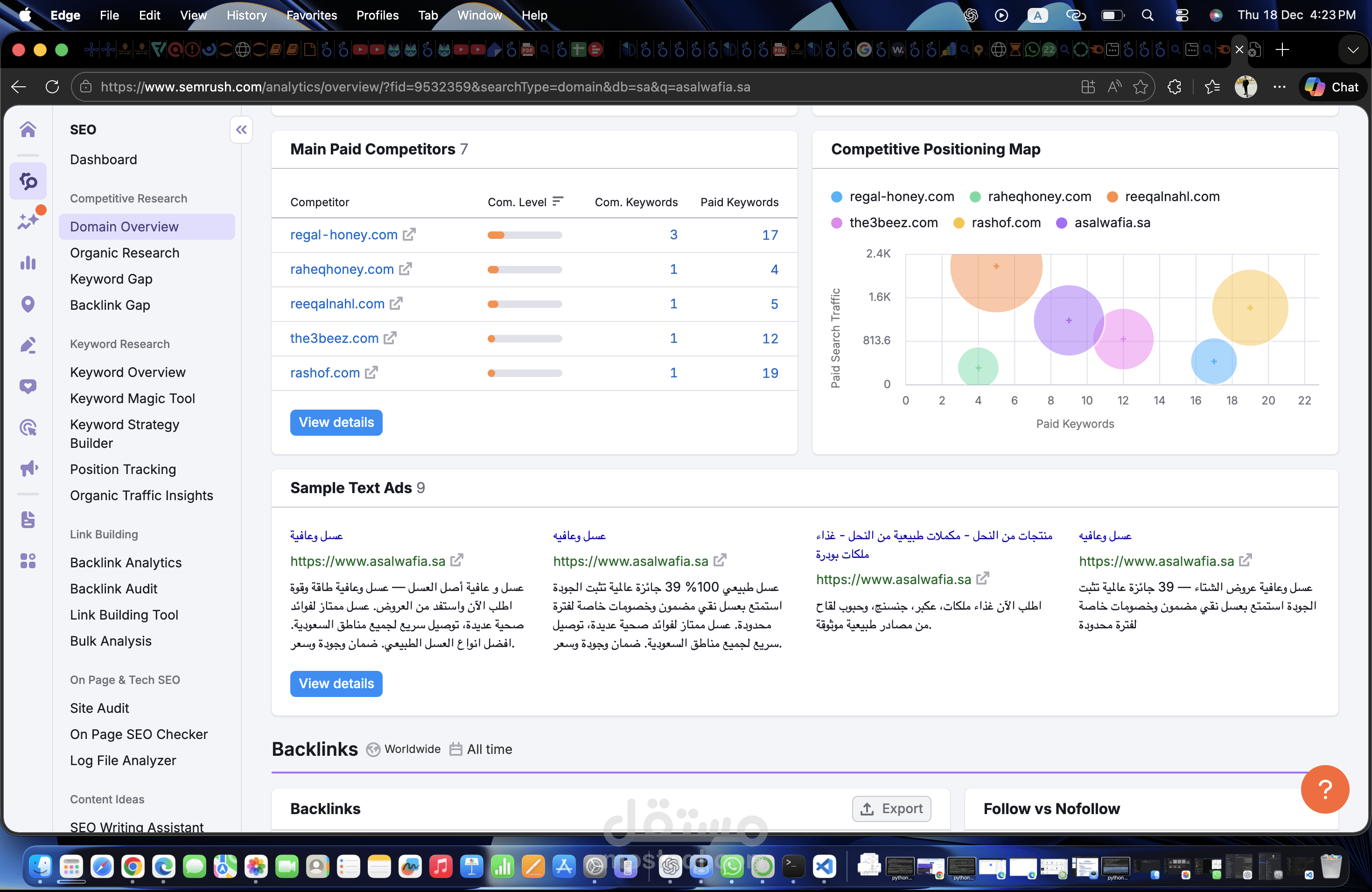Select Organic Research in the sidebar
Viewport: 1372px width, 892px height.
coord(125,252)
